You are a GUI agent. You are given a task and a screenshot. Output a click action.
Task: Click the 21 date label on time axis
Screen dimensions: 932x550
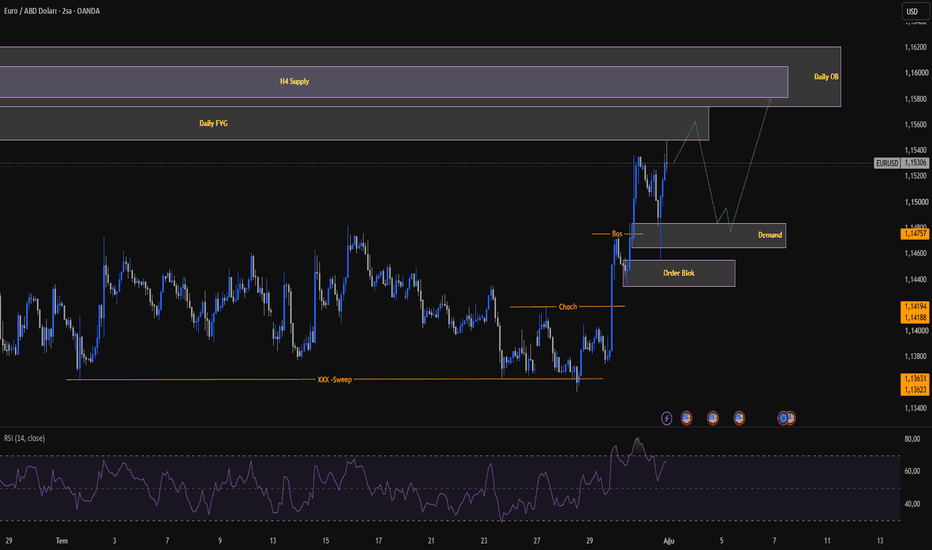click(431, 540)
